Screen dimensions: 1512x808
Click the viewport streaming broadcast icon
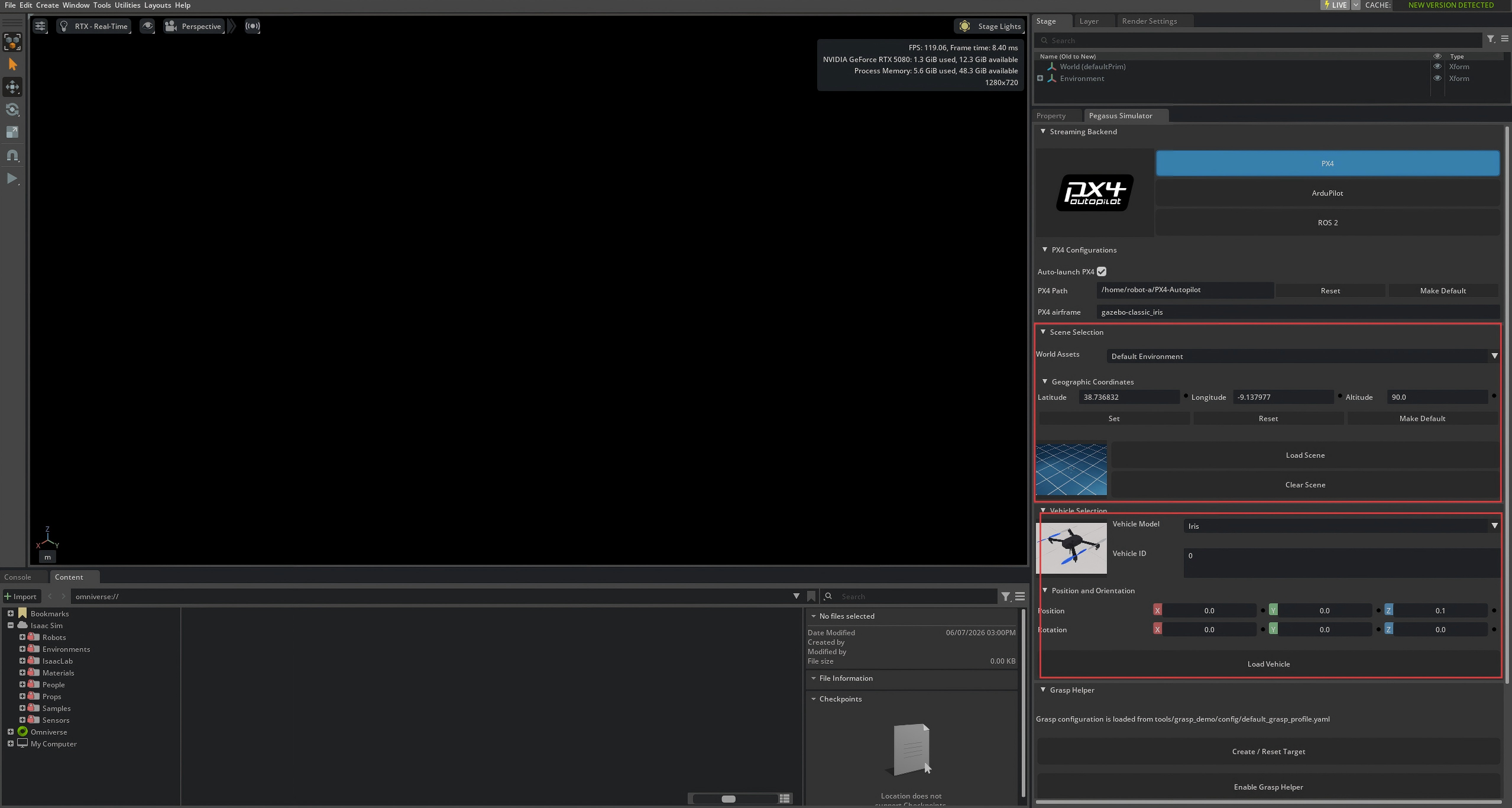[252, 26]
